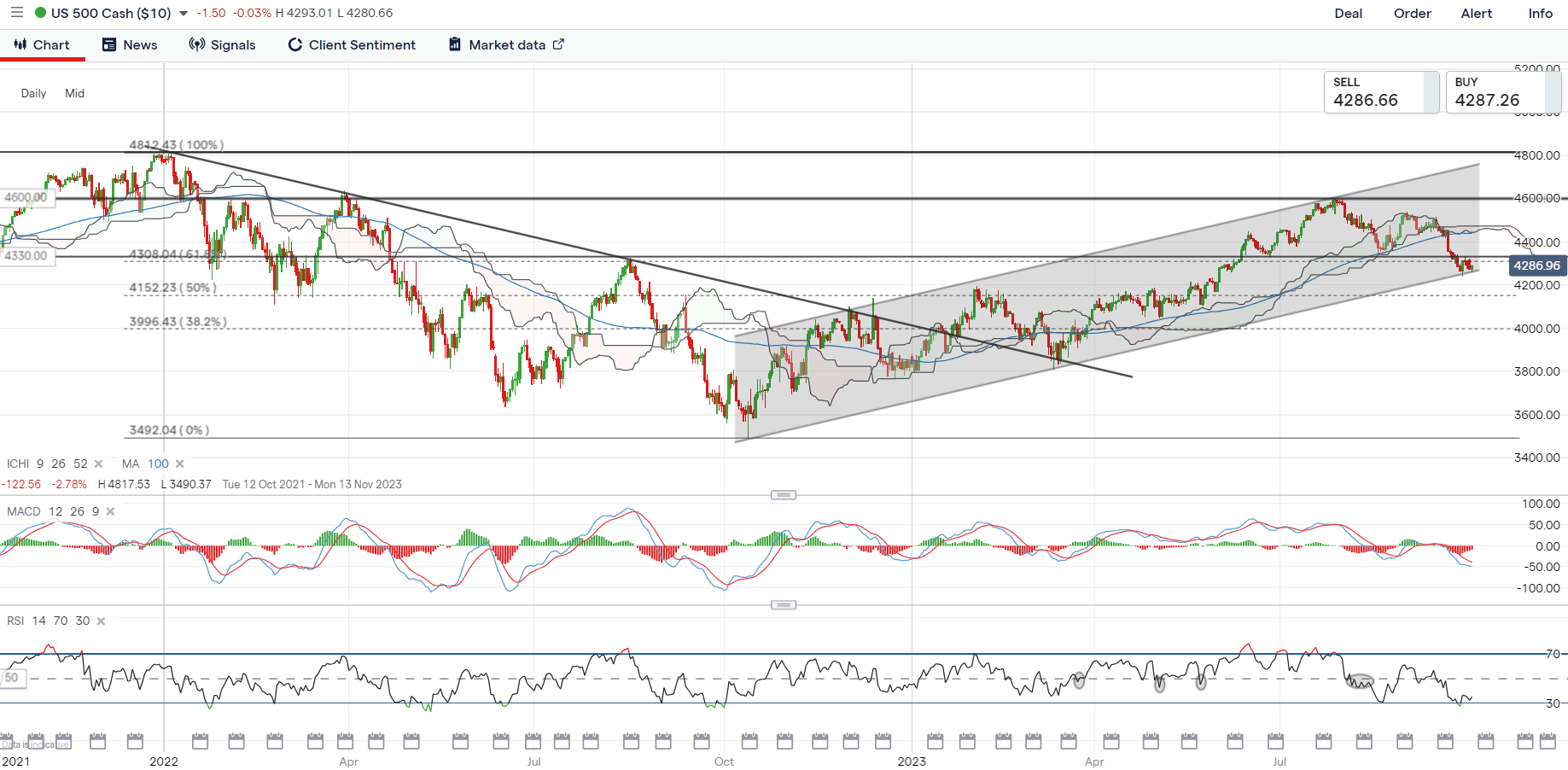The height and width of the screenshot is (770, 1568).
Task: Change the Mid price type selector
Action: click(75, 94)
